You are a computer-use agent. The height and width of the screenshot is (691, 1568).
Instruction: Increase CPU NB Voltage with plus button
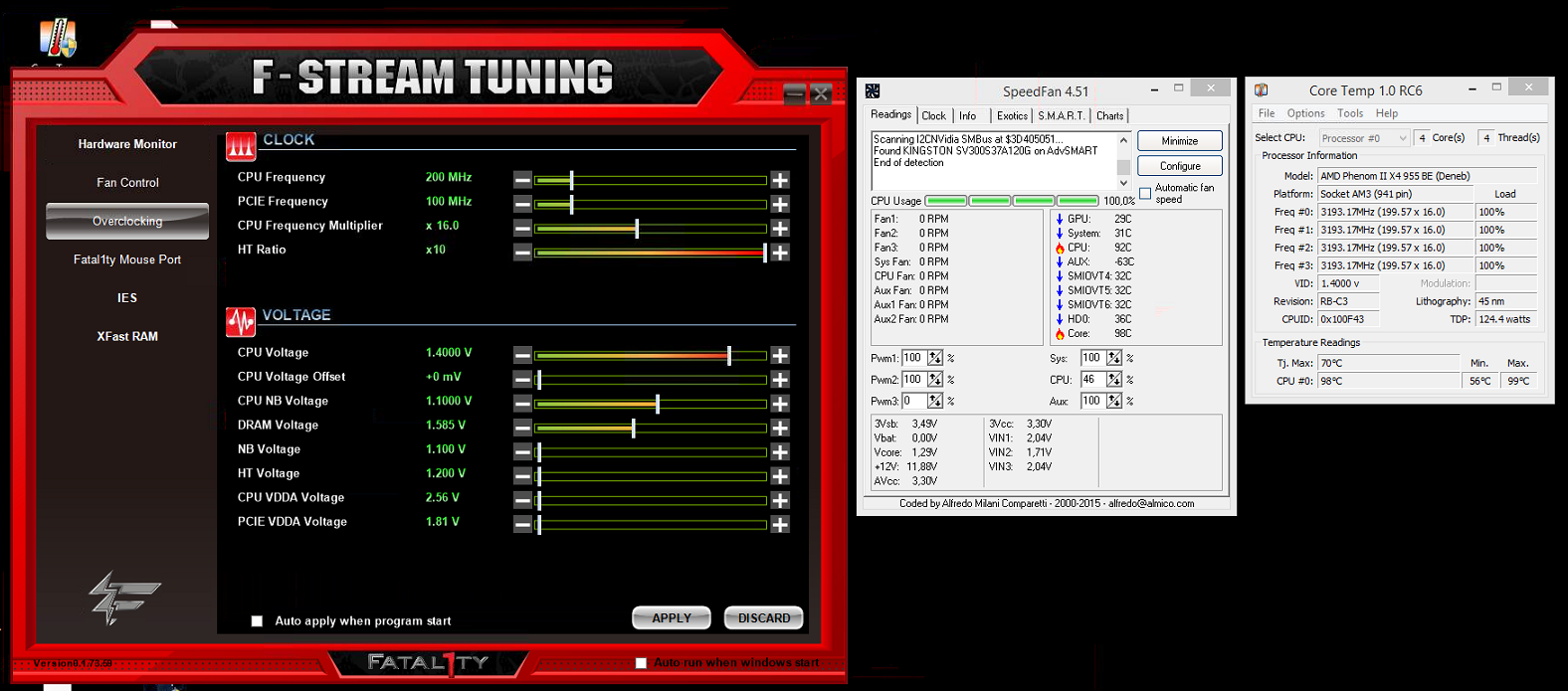click(x=780, y=404)
